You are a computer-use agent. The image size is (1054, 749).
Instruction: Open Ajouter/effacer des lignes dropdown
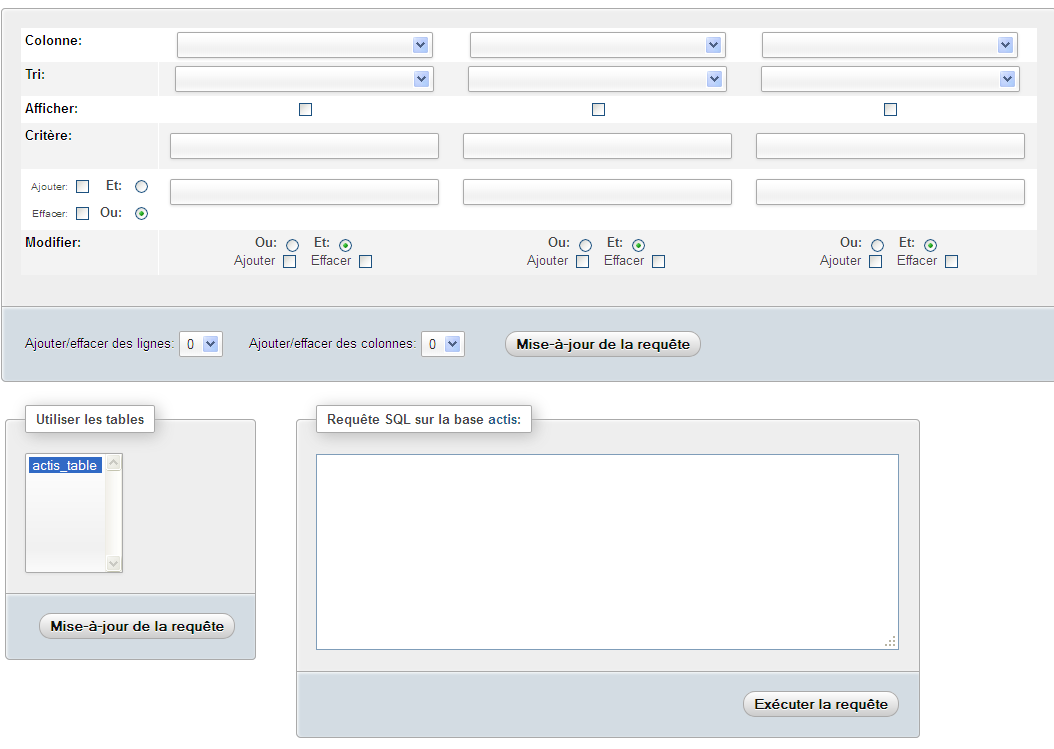[x=201, y=344]
